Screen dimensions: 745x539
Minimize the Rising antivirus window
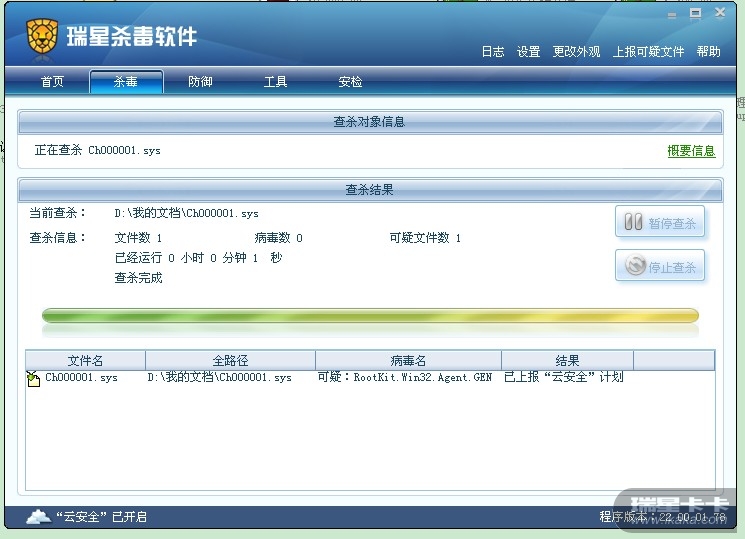[672, 15]
